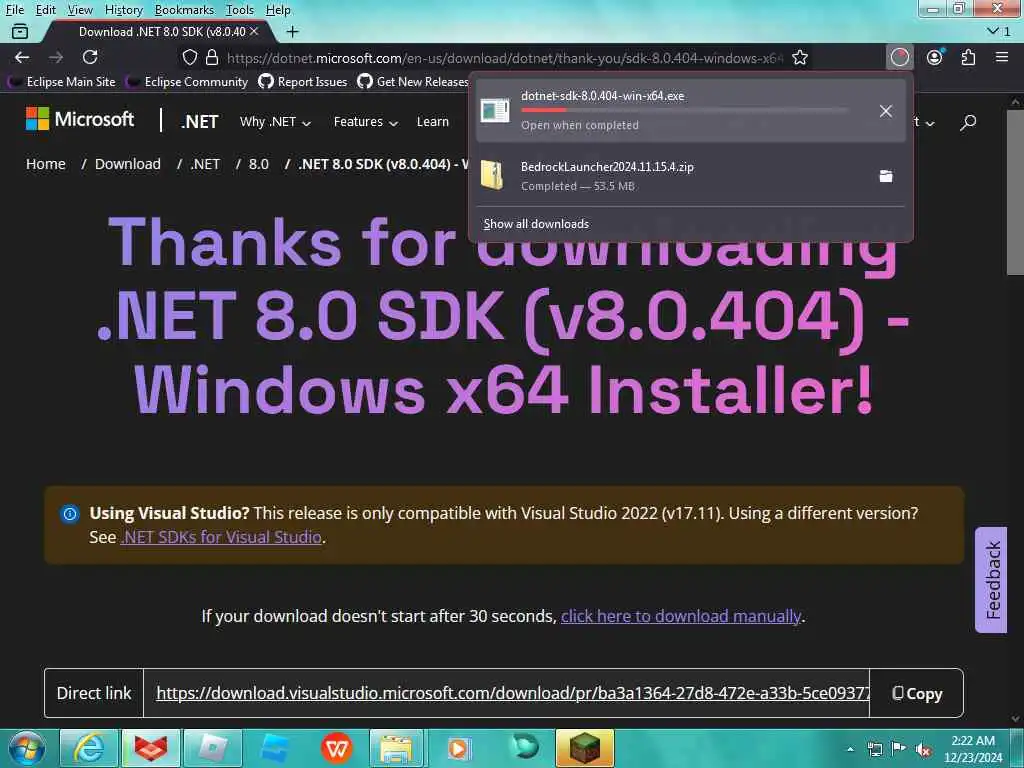Open the Feedback side tab
This screenshot has height=768, width=1024.
[991, 580]
